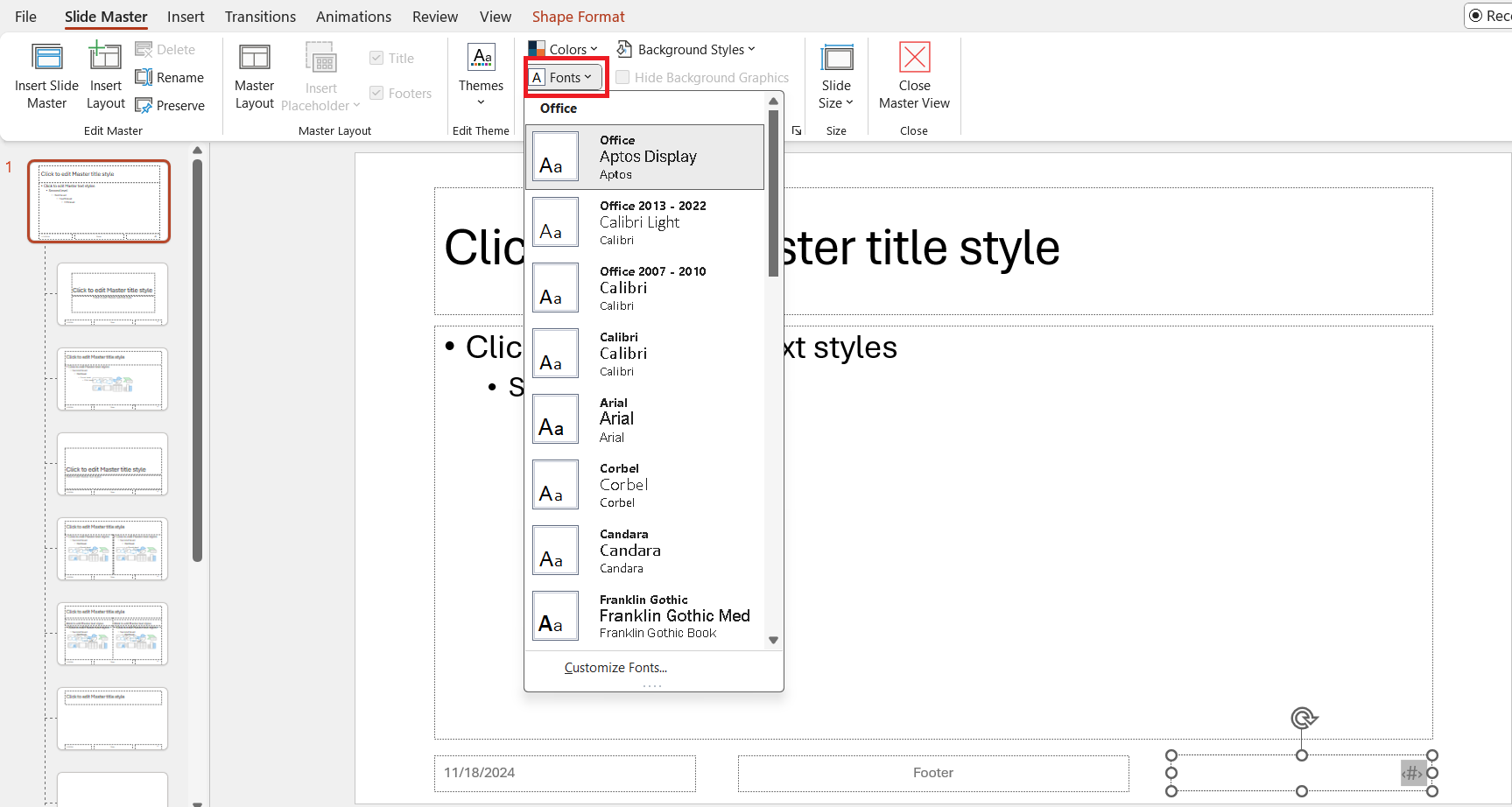Click the font list scroll down arrow
Image resolution: width=1512 pixels, height=807 pixels.
773,640
